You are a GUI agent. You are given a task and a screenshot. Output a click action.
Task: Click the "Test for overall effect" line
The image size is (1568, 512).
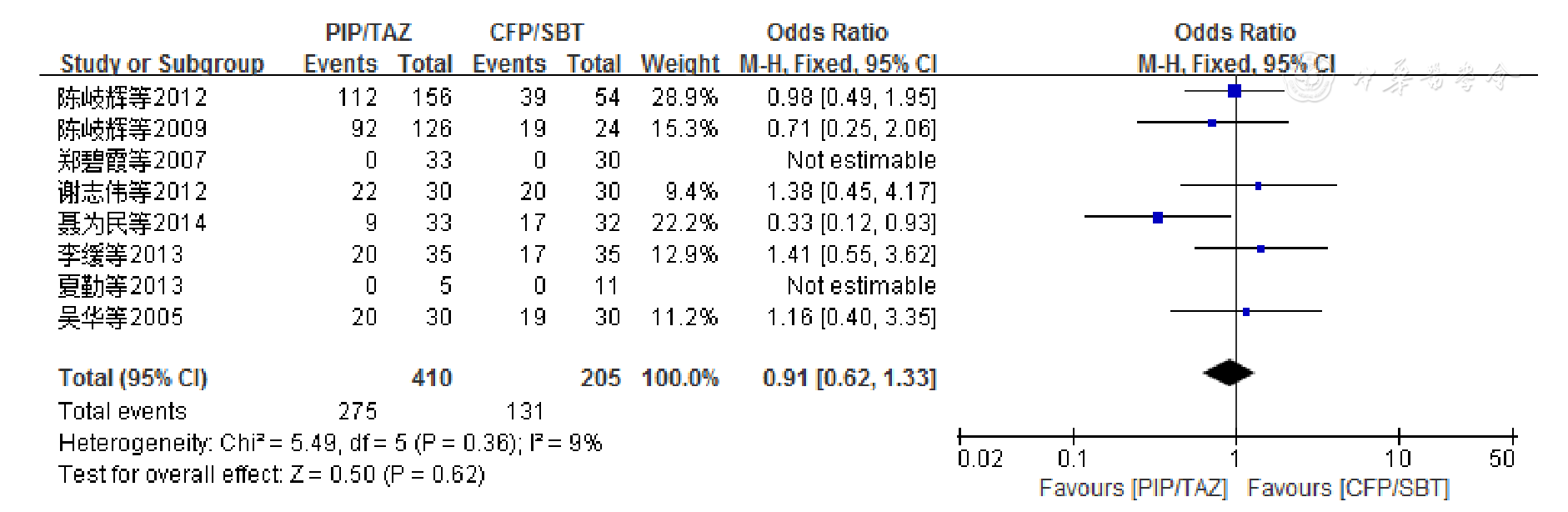[271, 474]
